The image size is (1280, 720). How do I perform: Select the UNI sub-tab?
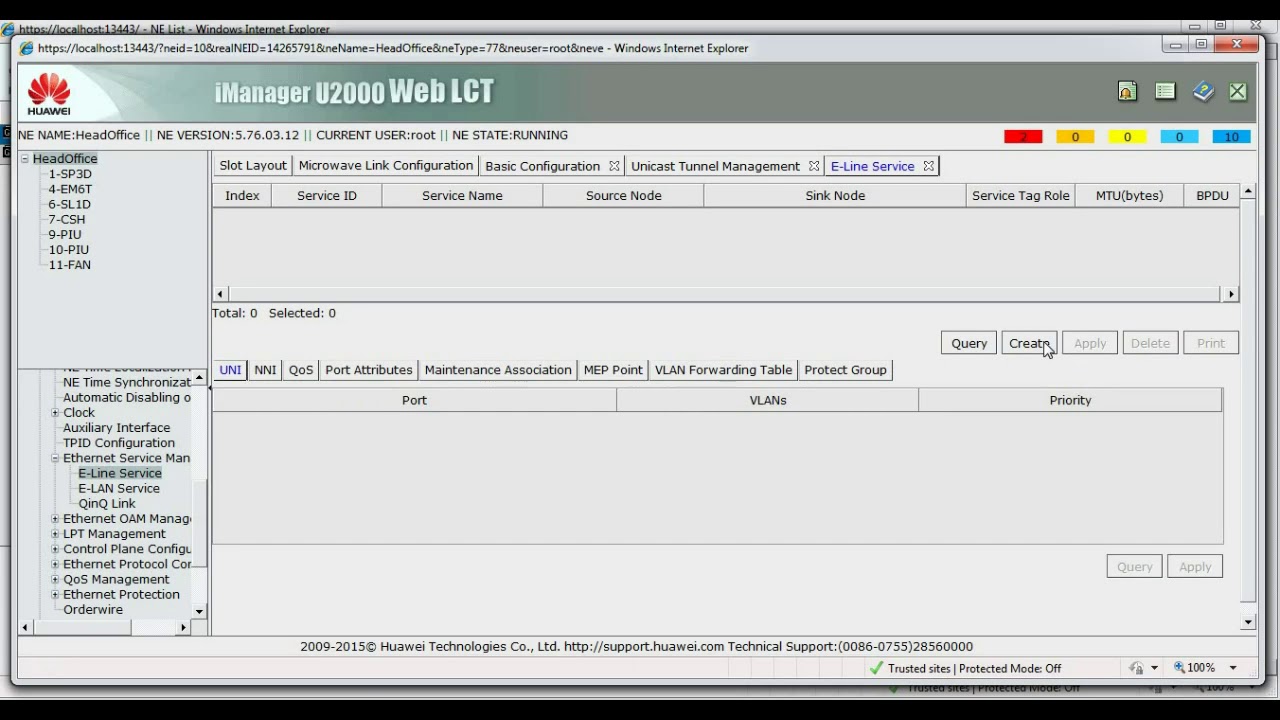click(230, 370)
